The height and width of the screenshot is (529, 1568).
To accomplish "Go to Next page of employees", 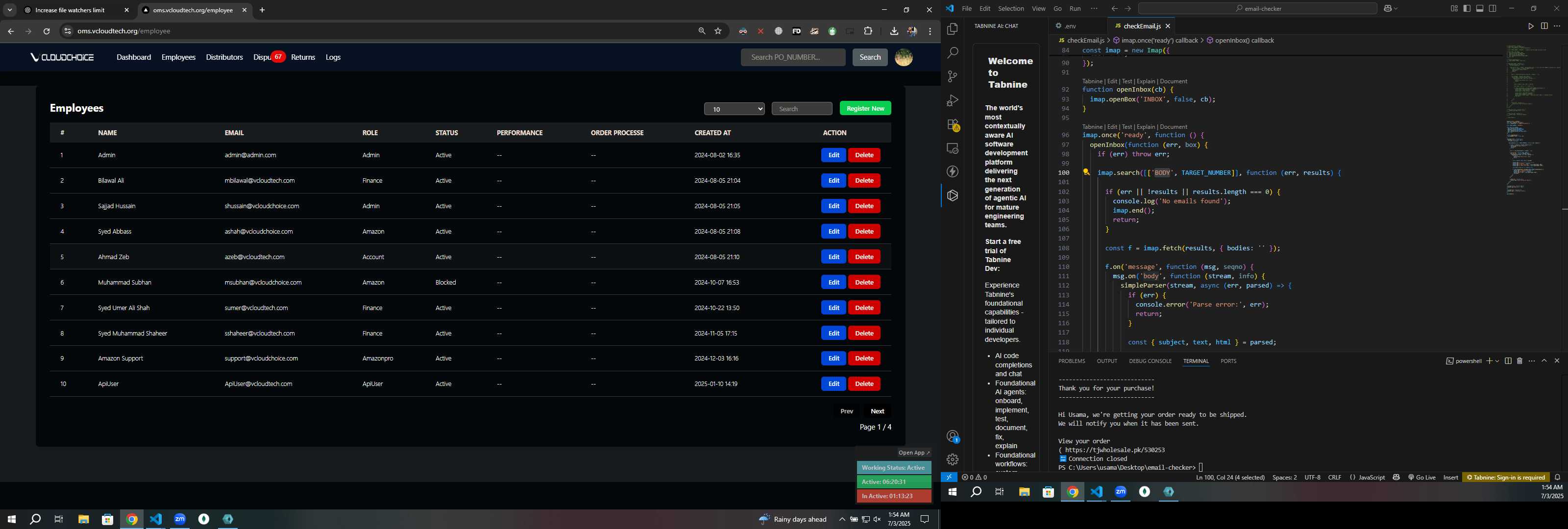I will click(877, 411).
